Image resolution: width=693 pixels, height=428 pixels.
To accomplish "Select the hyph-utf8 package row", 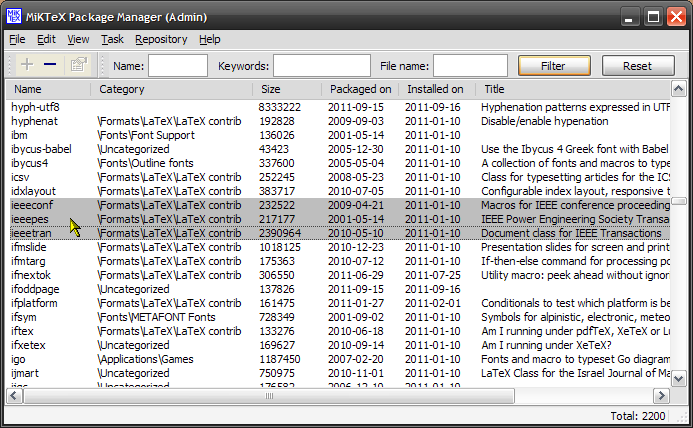I will click(339, 107).
